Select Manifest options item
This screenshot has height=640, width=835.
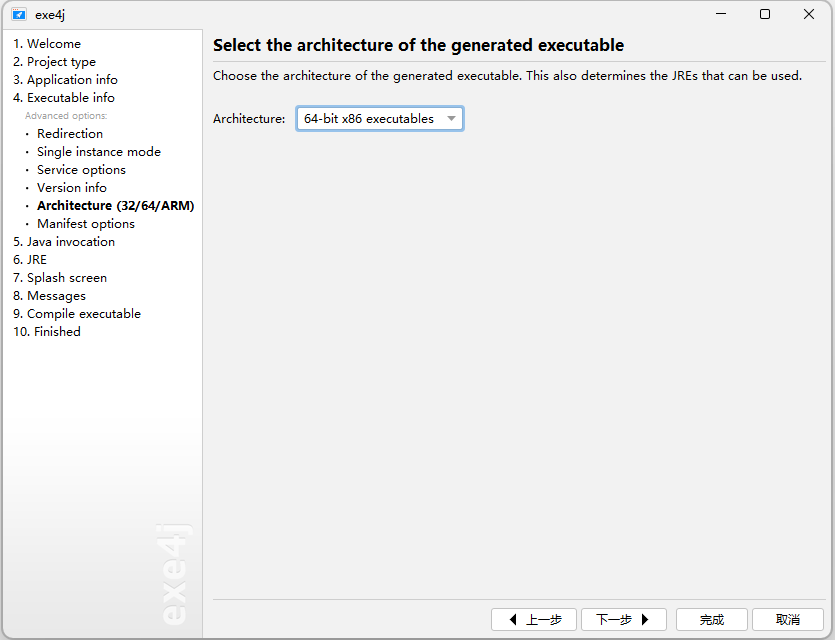86,224
